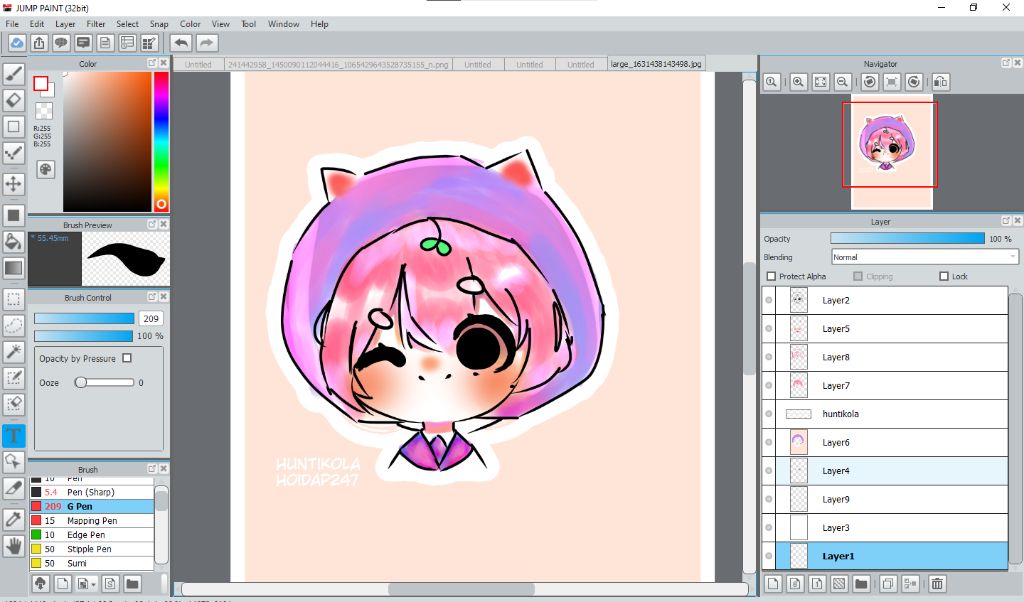Select the rectangular Select tool

(x=14, y=299)
